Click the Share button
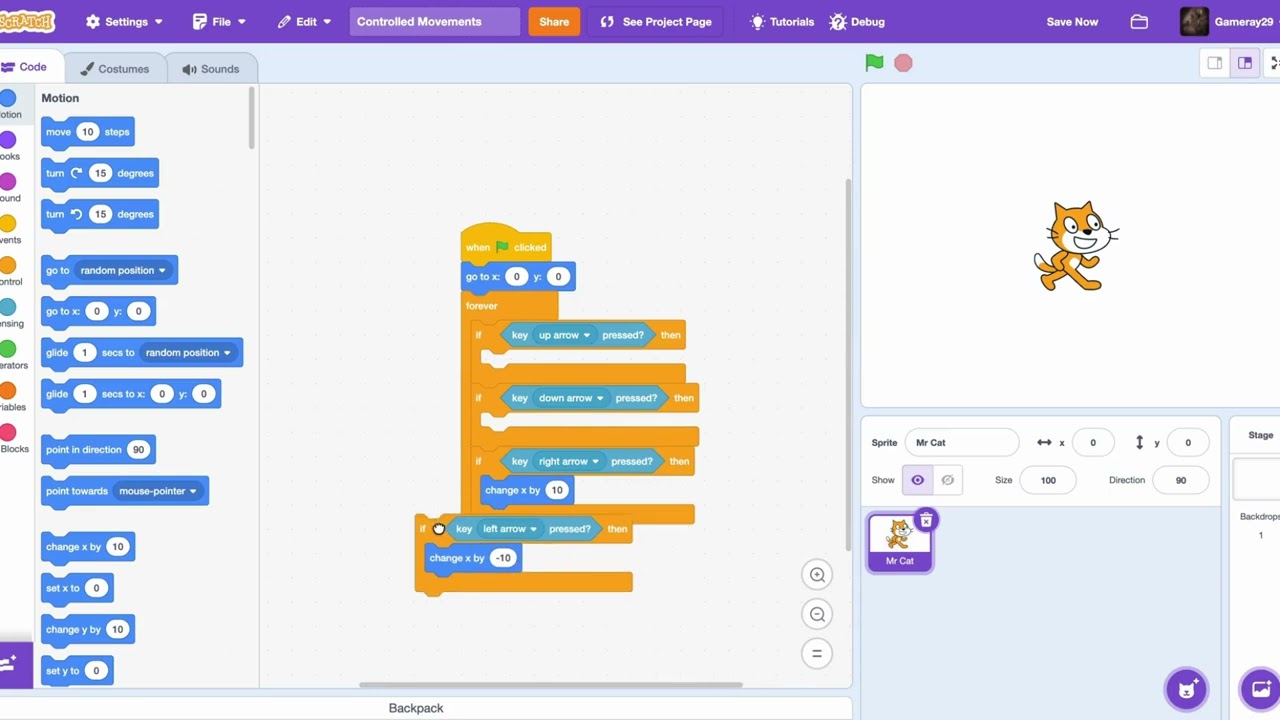This screenshot has height=720, width=1280. point(554,21)
